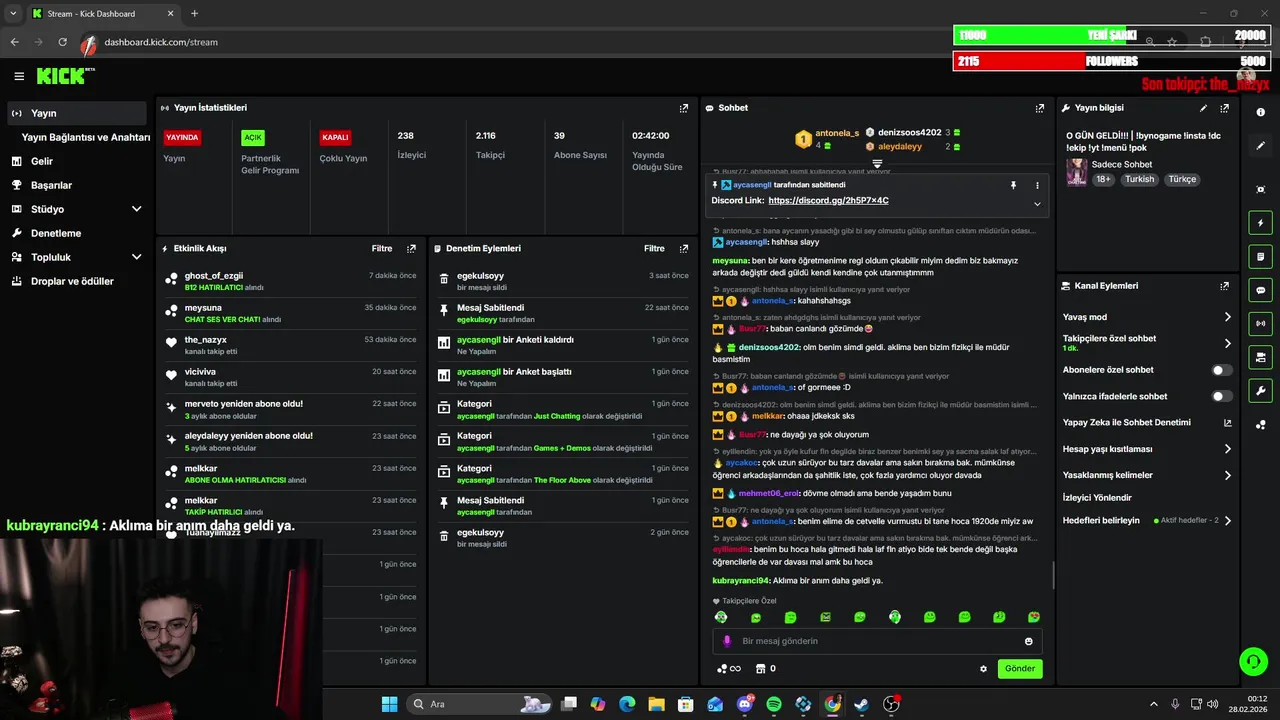This screenshot has height=720, width=1280.
Task: Open Filtre in Denetim Eylemleri panel
Action: [654, 248]
